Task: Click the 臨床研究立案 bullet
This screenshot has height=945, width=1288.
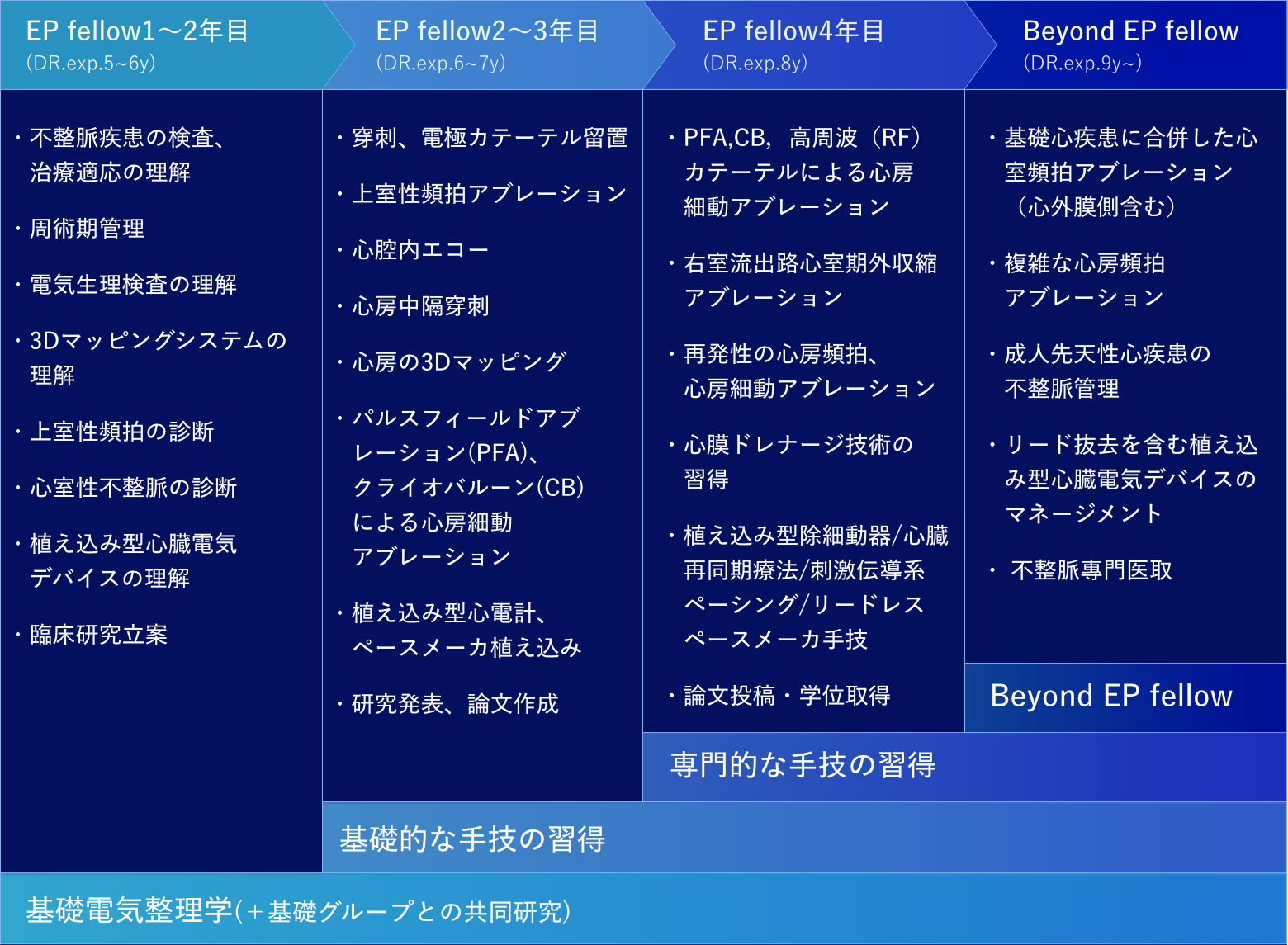Action: pyautogui.click(x=98, y=635)
